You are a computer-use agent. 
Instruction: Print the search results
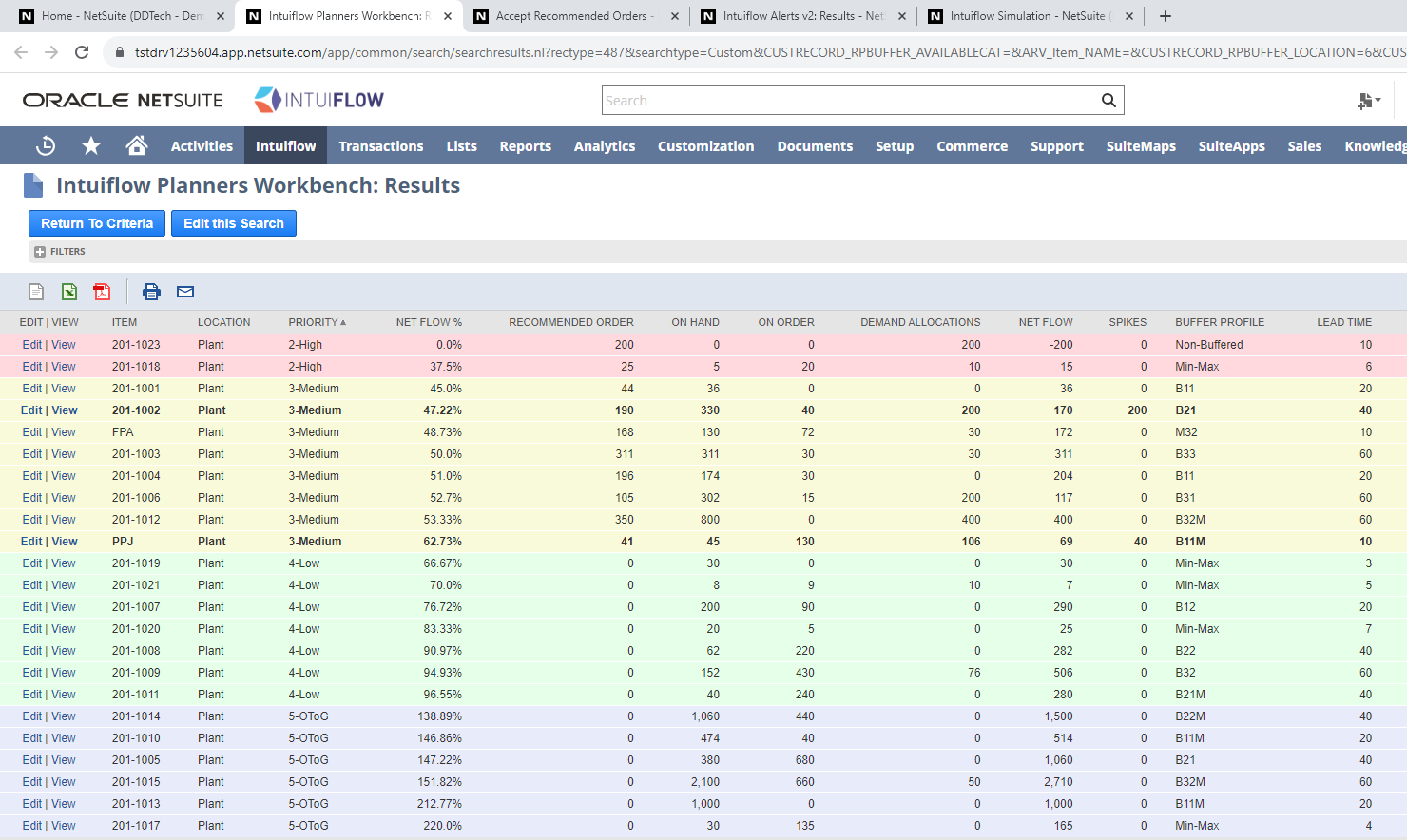pyautogui.click(x=151, y=292)
